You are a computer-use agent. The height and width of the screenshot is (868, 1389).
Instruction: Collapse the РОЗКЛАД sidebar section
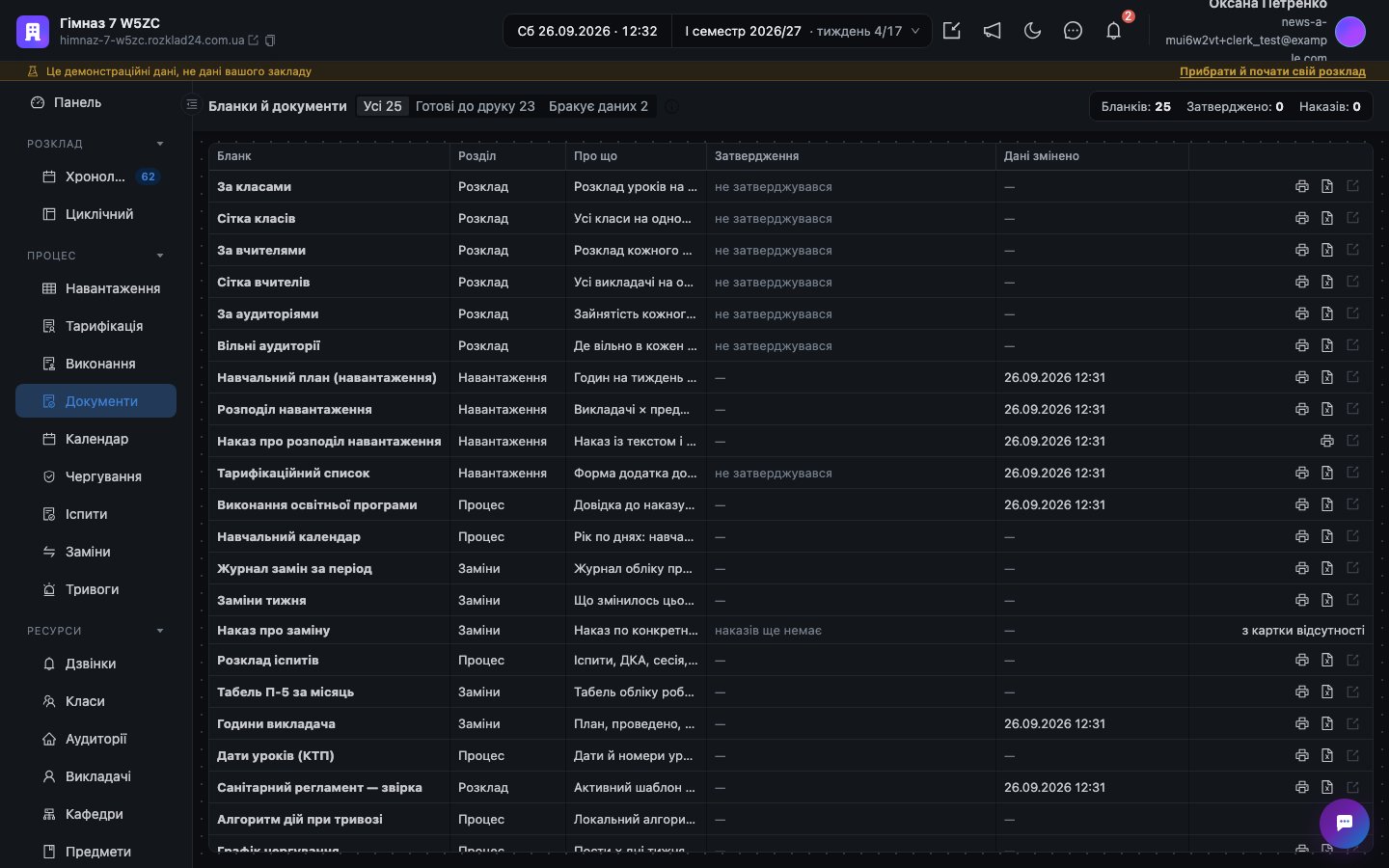click(160, 144)
